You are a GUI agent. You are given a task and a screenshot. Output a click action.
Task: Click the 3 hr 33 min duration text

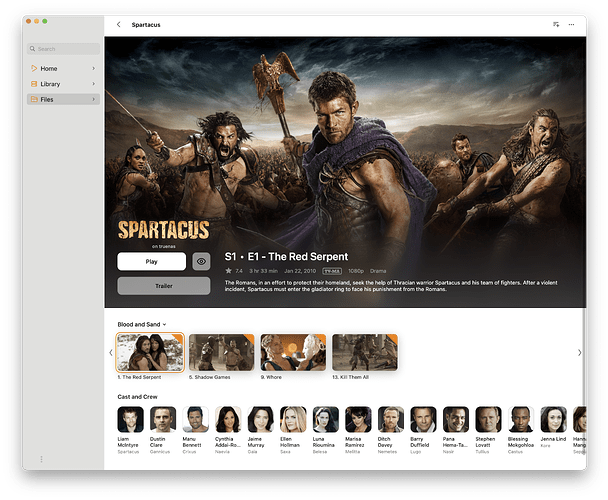pyautogui.click(x=263, y=271)
